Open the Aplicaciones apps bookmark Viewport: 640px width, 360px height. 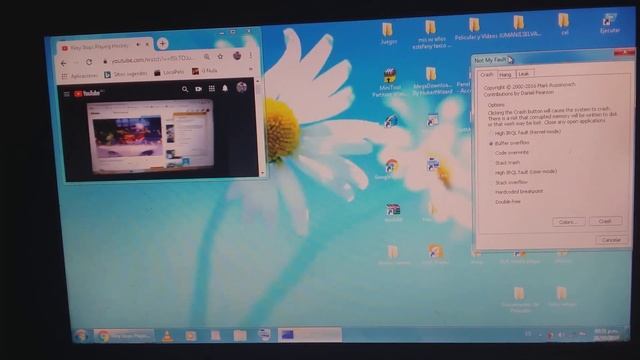point(80,76)
